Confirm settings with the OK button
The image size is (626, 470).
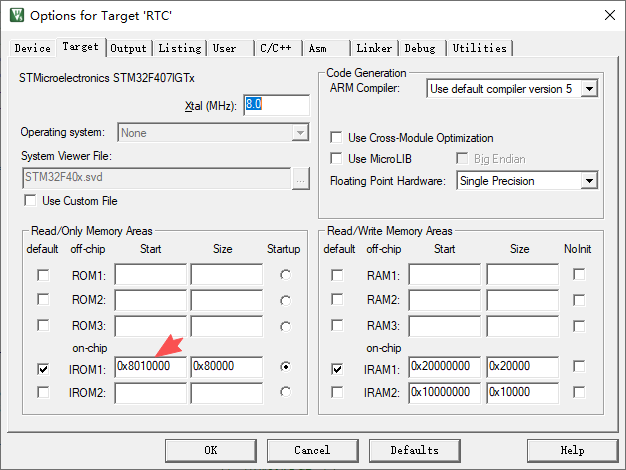click(x=211, y=450)
